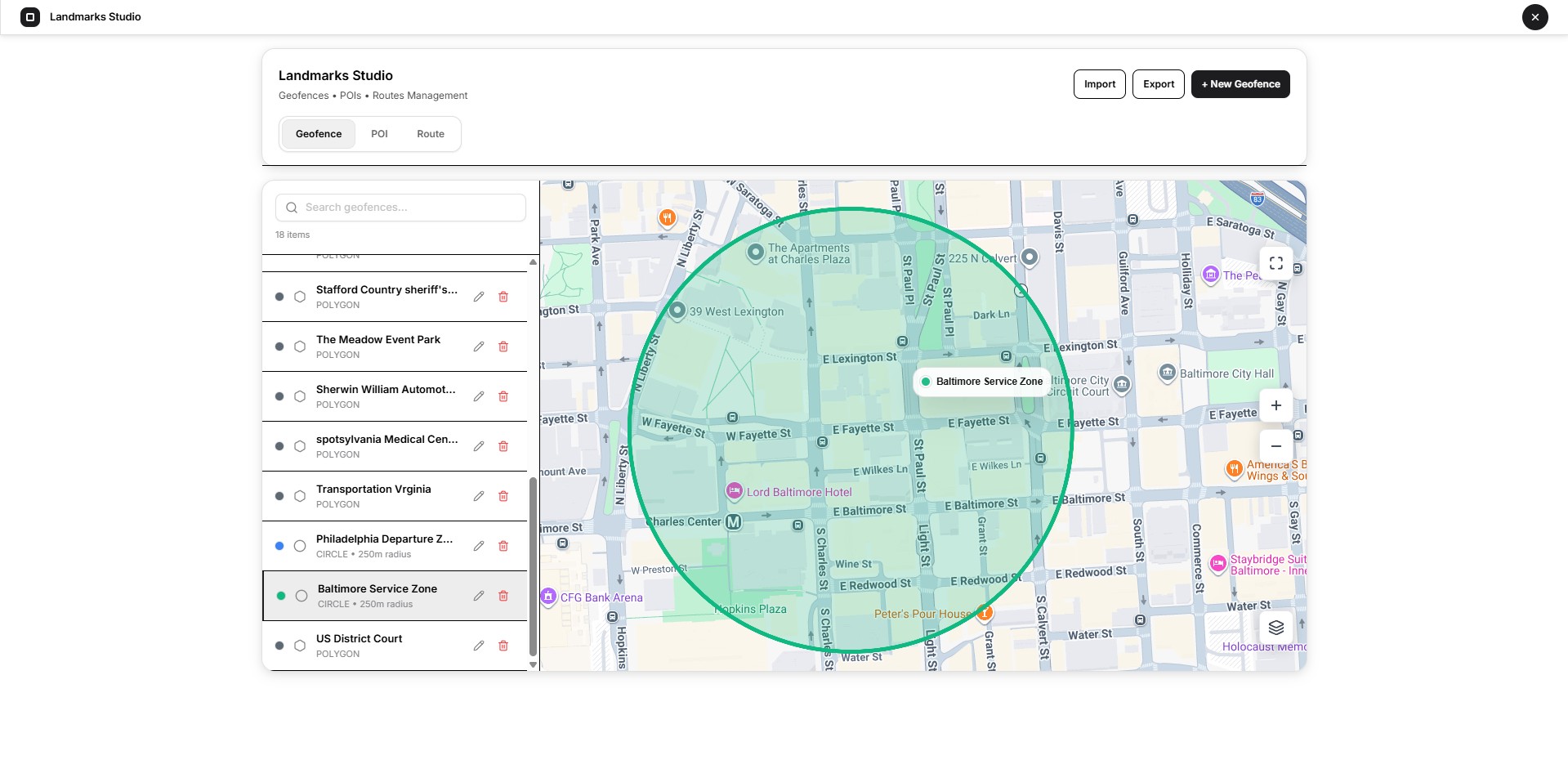Click the Lord Baltimore Hotel map marker

coord(735,491)
